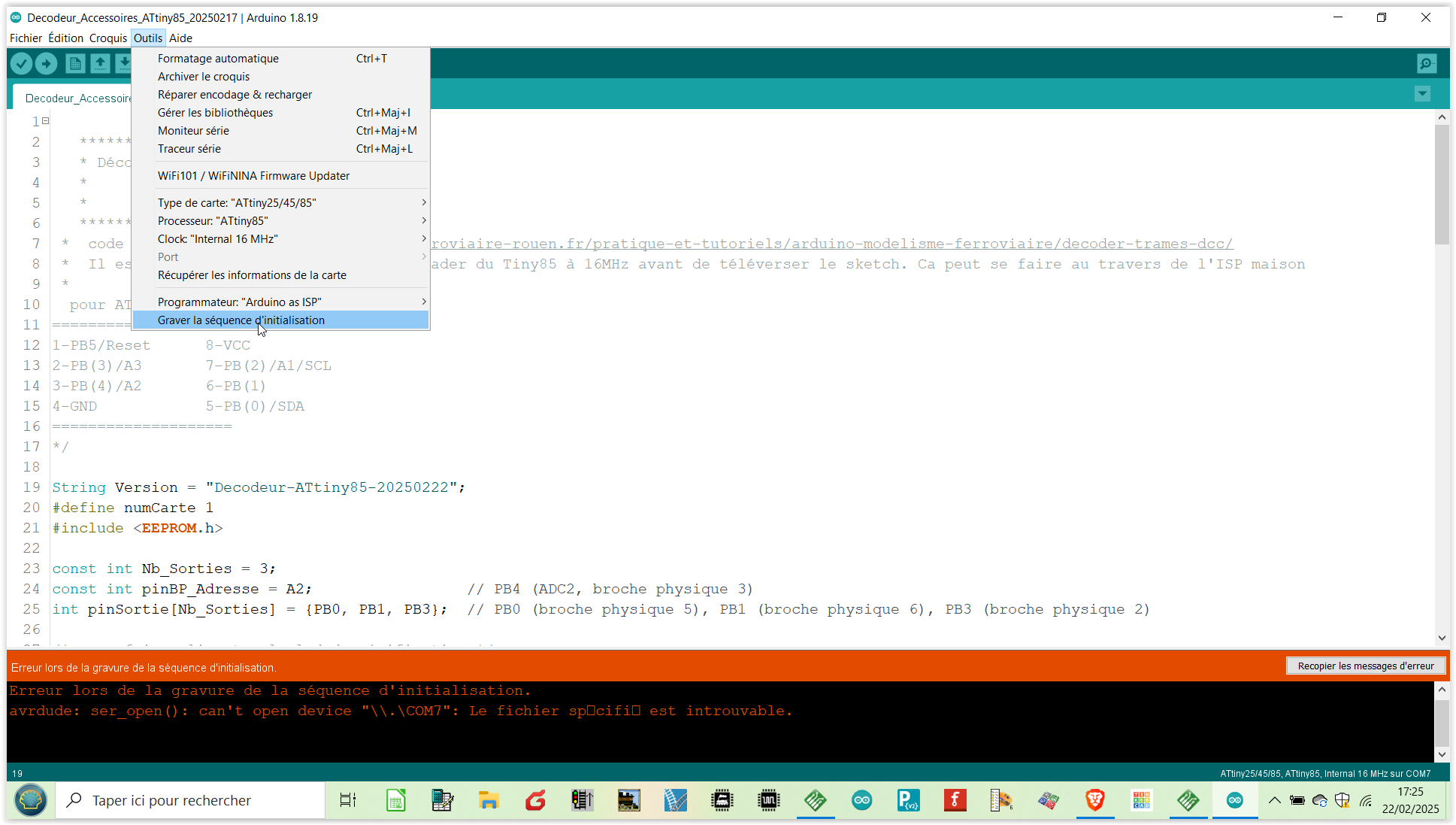Screen dimensions: 1456x825
Task: Click the Open sketch up-arrow icon
Action: [x=100, y=64]
